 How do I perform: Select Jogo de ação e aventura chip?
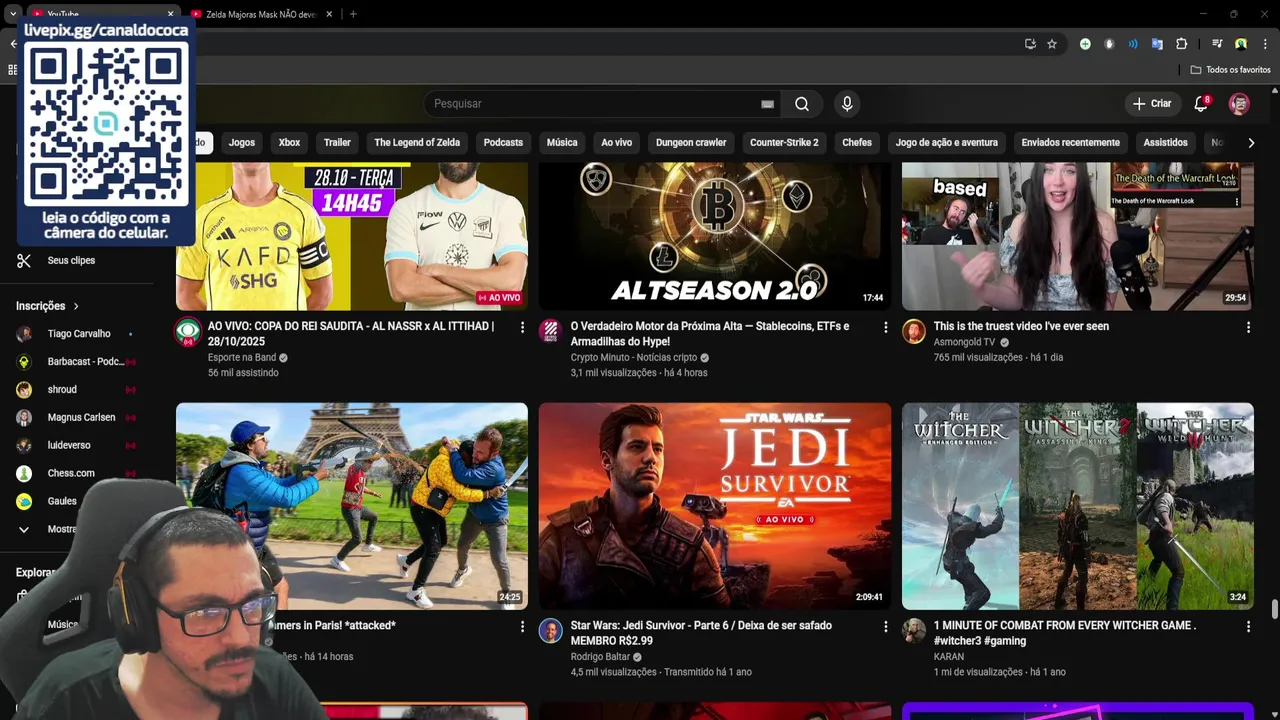(947, 143)
